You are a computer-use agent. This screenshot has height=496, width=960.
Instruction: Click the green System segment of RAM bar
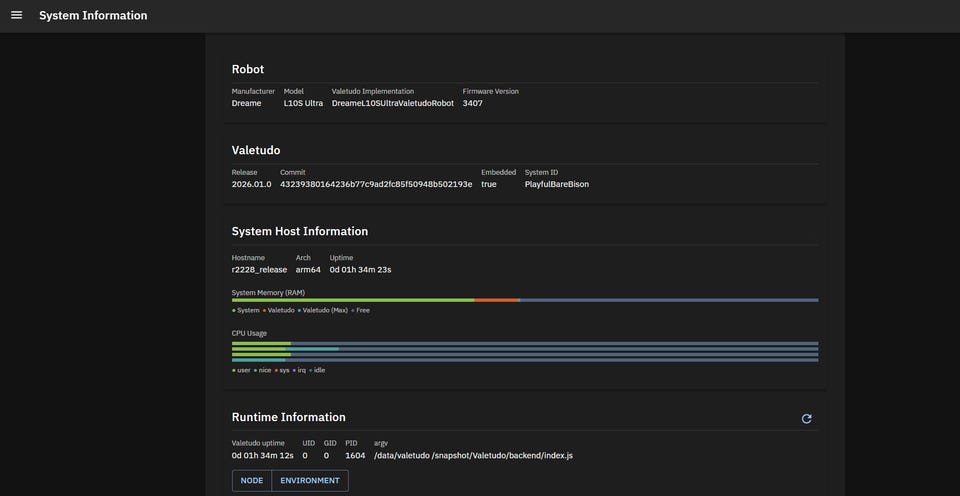pyautogui.click(x=350, y=300)
